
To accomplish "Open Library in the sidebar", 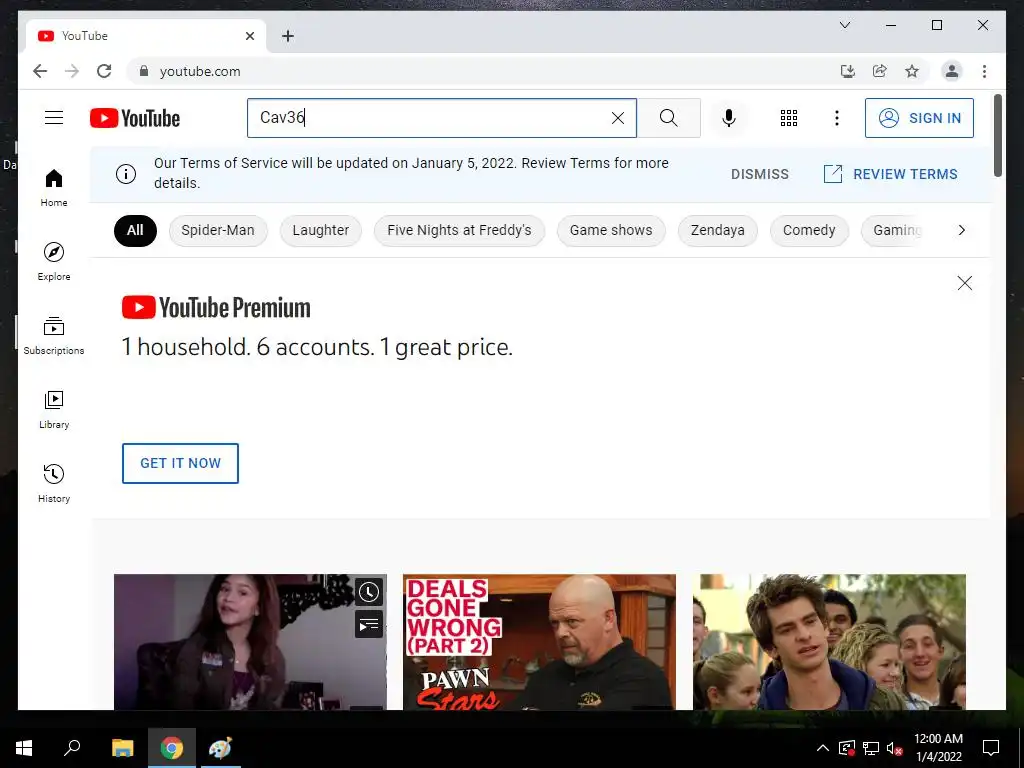I will point(54,409).
